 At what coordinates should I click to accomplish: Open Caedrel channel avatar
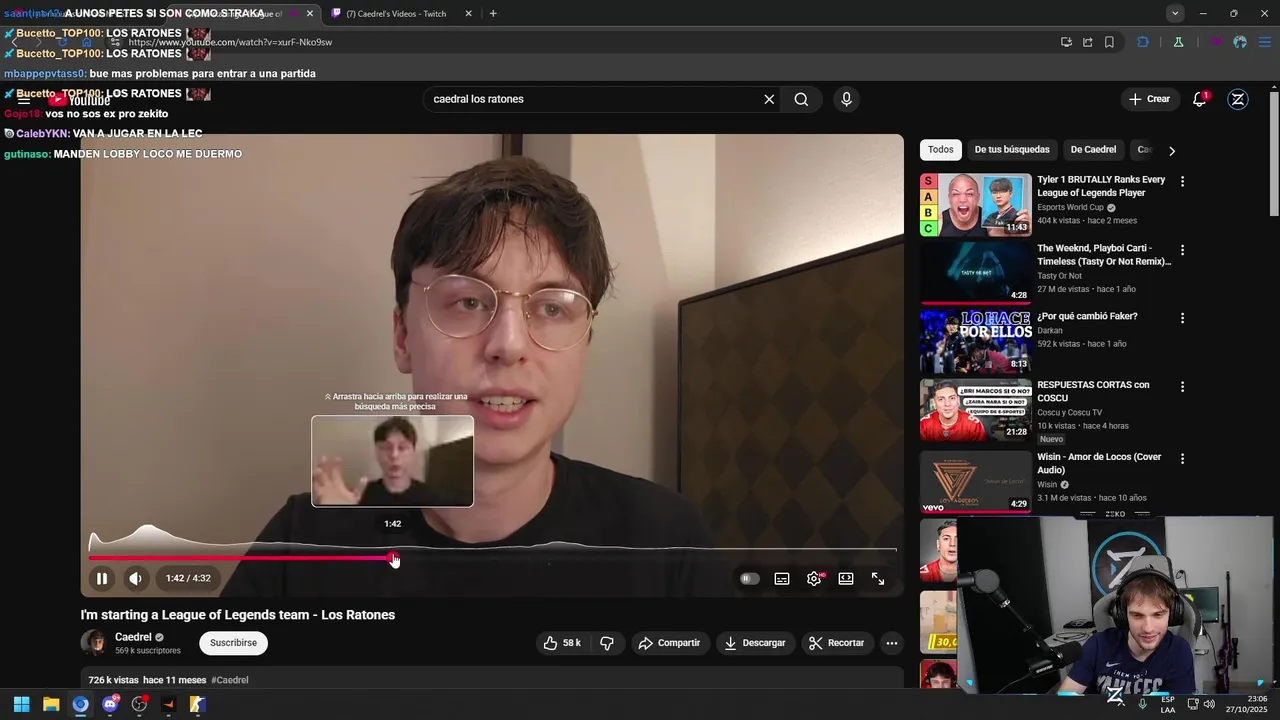click(94, 643)
